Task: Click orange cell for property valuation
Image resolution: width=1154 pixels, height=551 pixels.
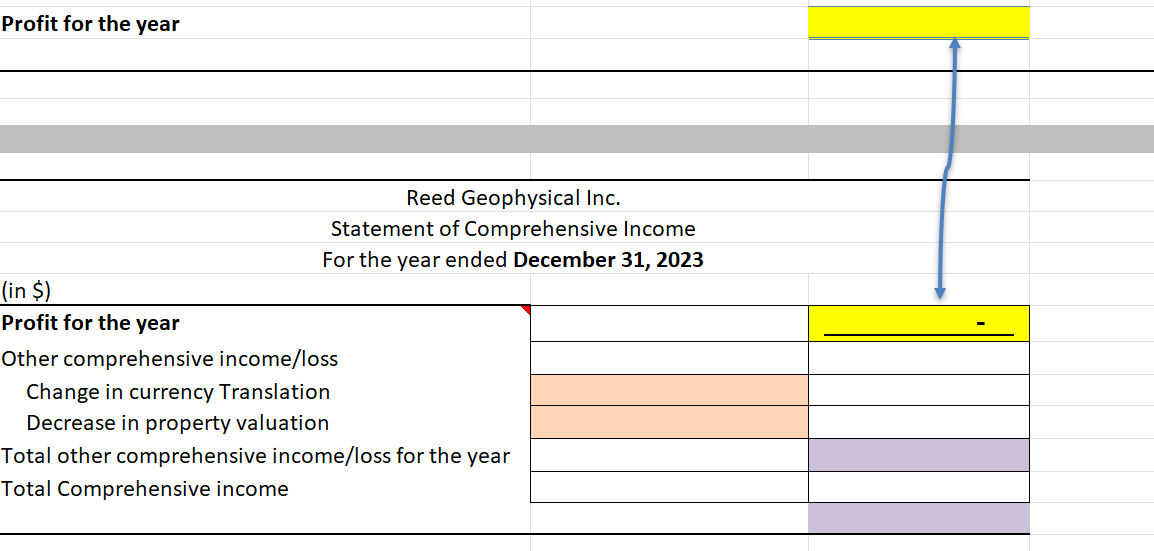Action: pyautogui.click(x=669, y=422)
